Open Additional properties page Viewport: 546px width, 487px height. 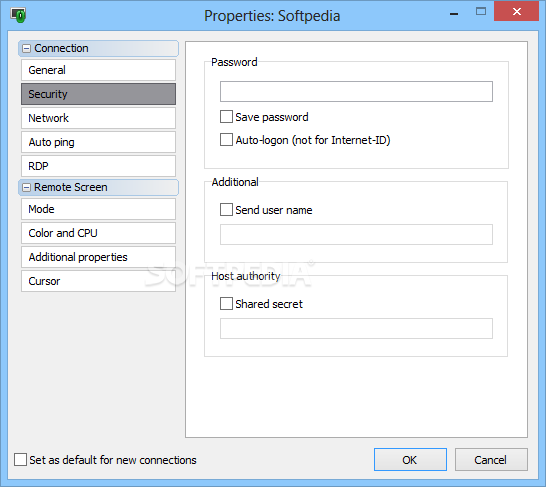pyautogui.click(x=98, y=257)
